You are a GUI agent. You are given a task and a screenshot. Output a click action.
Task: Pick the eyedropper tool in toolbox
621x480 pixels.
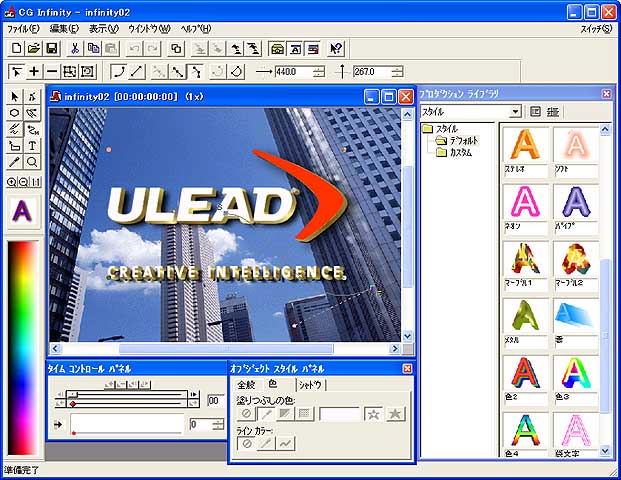pos(16,161)
